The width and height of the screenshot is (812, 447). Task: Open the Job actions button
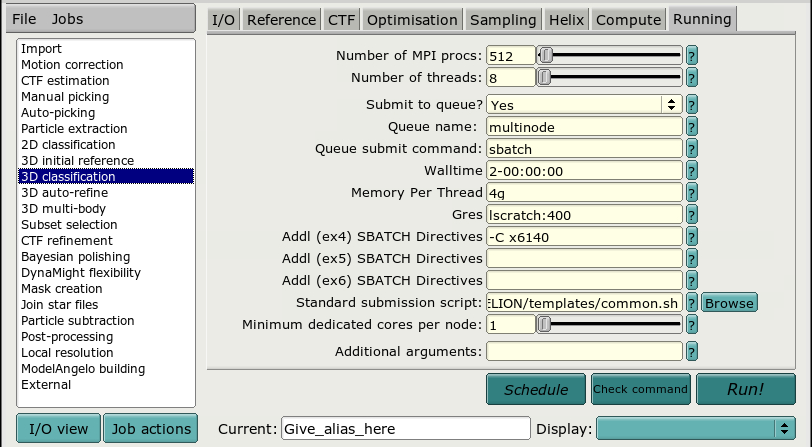click(151, 428)
